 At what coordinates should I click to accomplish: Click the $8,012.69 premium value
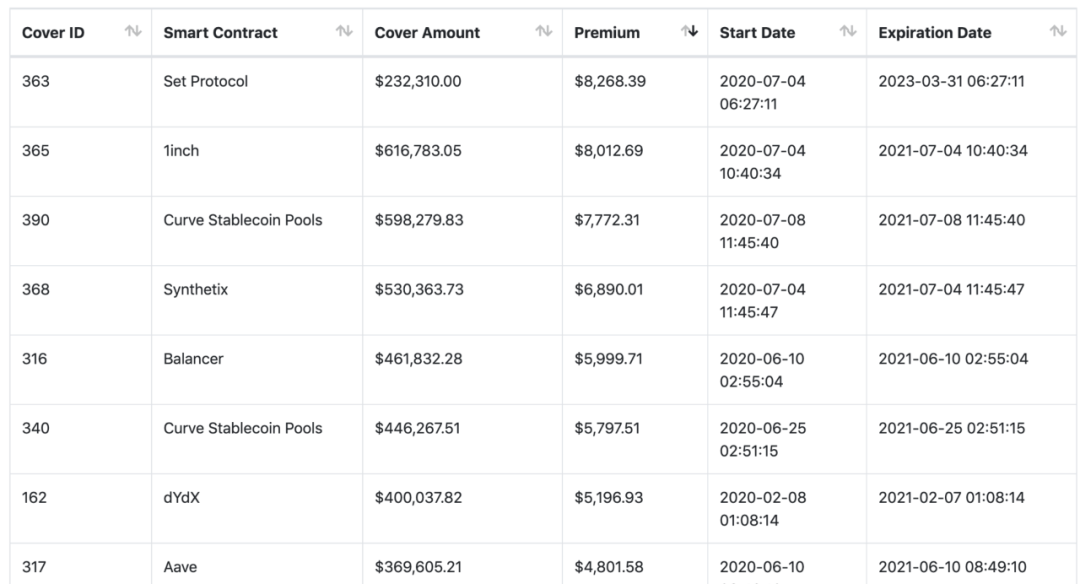coord(609,151)
